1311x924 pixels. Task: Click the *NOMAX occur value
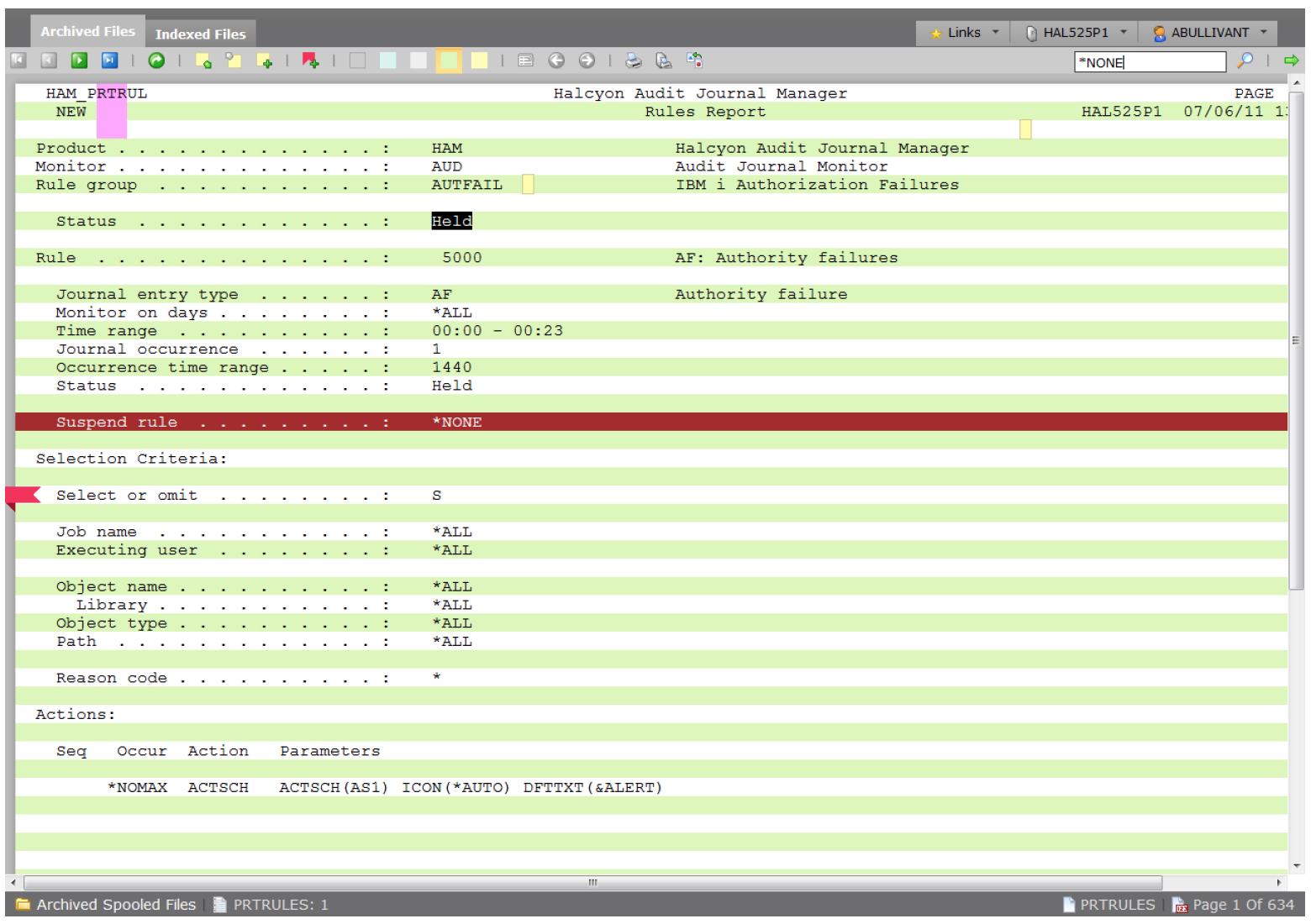tap(137, 788)
